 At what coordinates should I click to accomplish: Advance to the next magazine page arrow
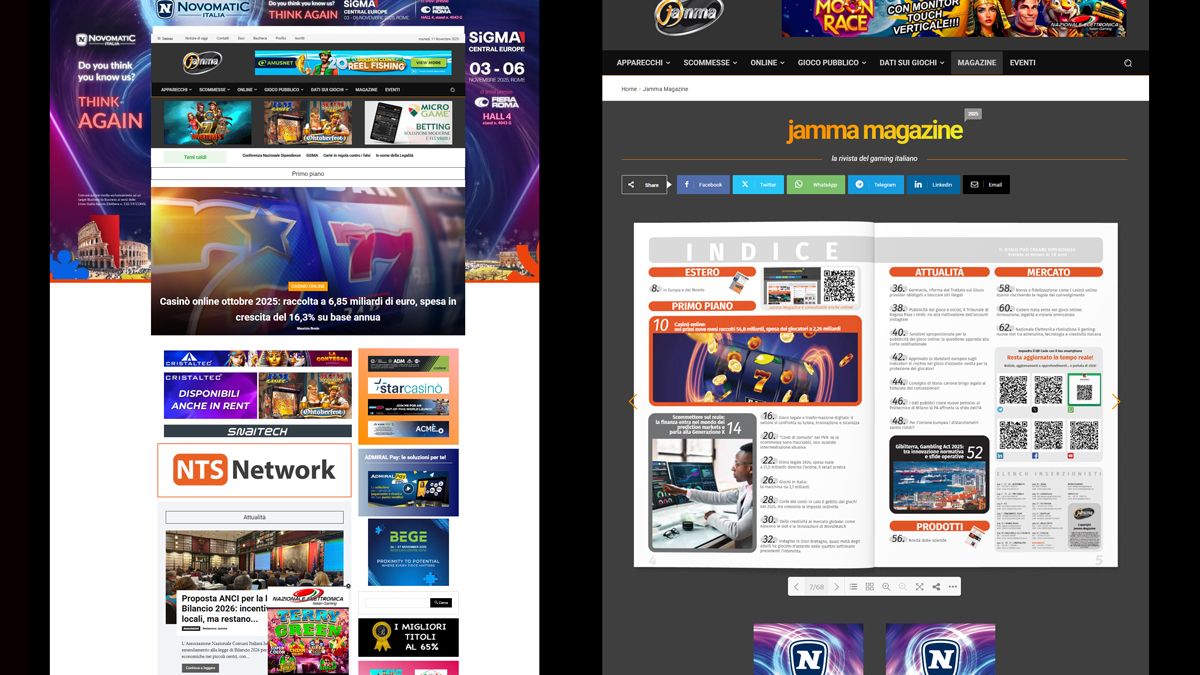tap(1115, 402)
